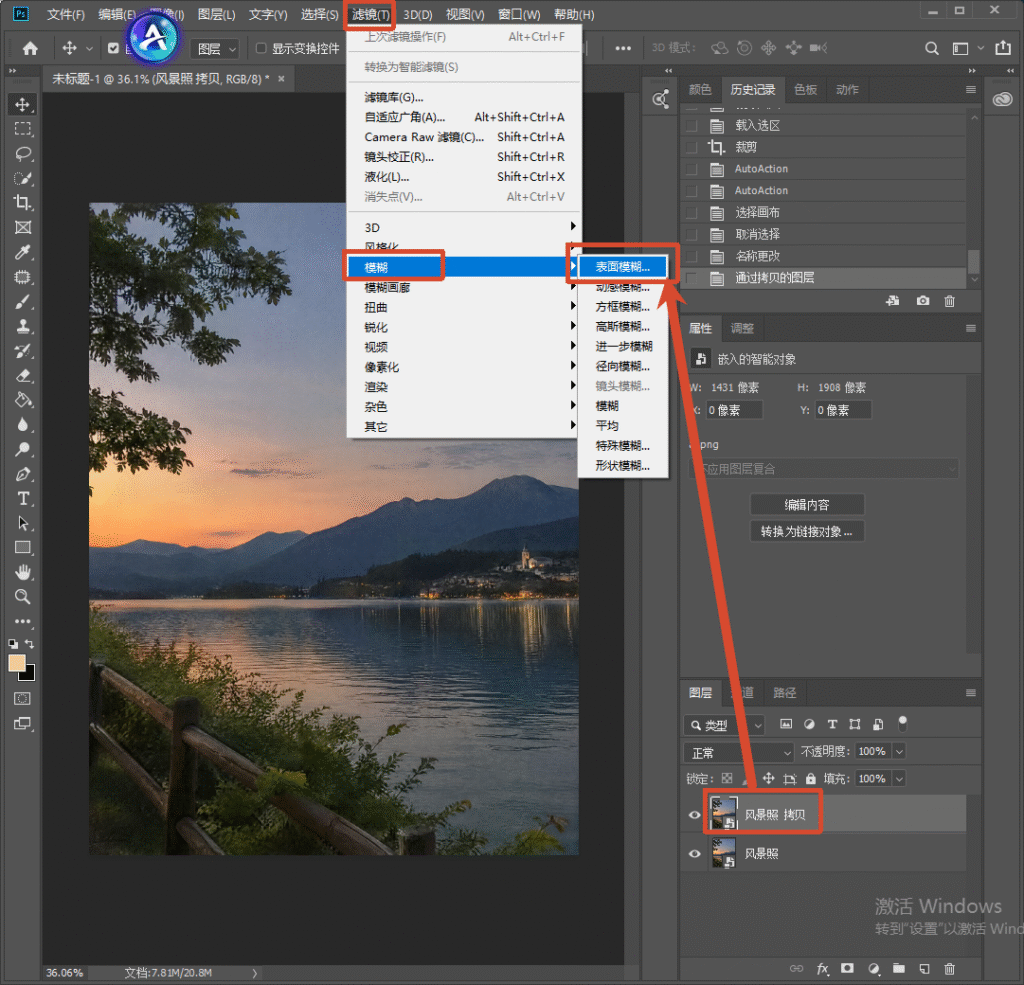
Task: Select the Zoom tool in toolbar
Action: tap(23, 597)
